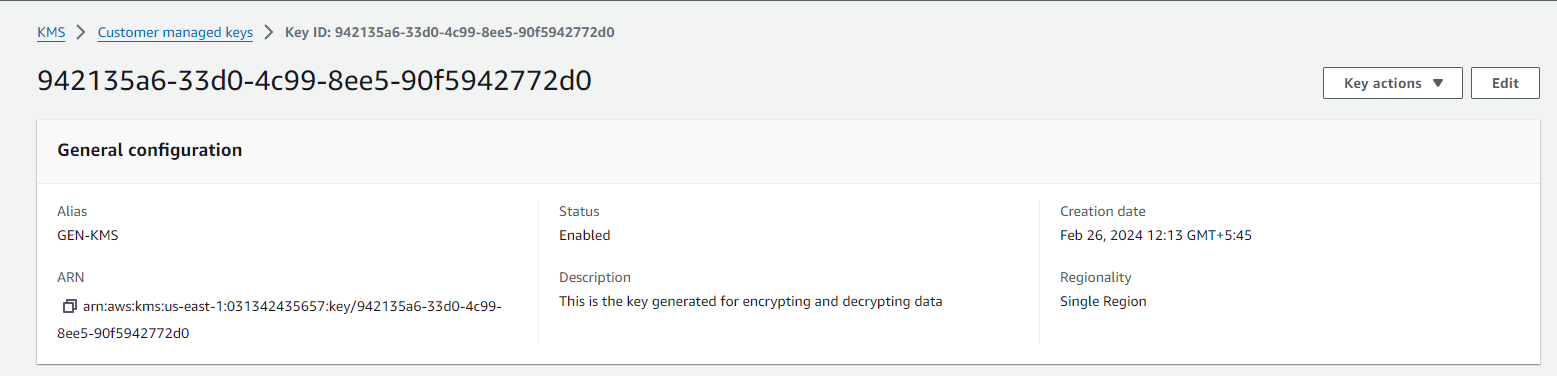Copy the key ARN with the copy icon

69,306
